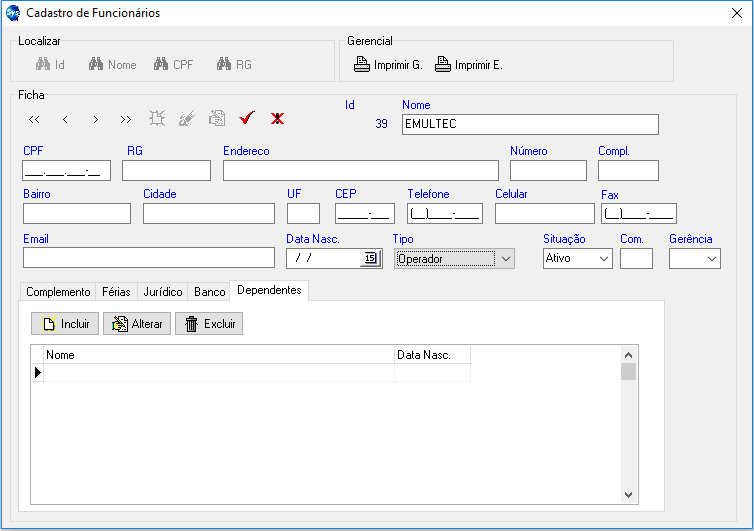This screenshot has height=531, width=754.
Task: Go to next record with > button
Action: click(x=95, y=119)
